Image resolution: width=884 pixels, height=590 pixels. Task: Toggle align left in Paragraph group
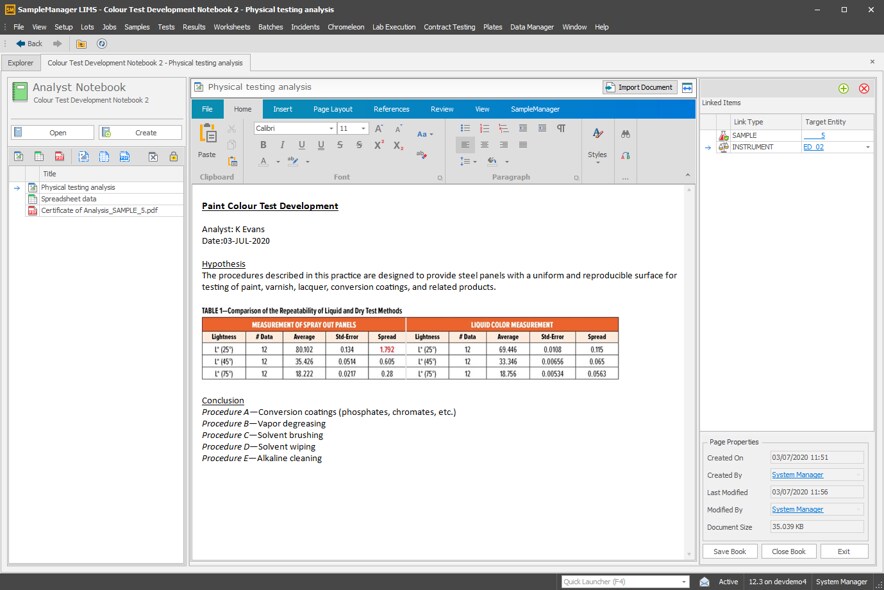(465, 145)
